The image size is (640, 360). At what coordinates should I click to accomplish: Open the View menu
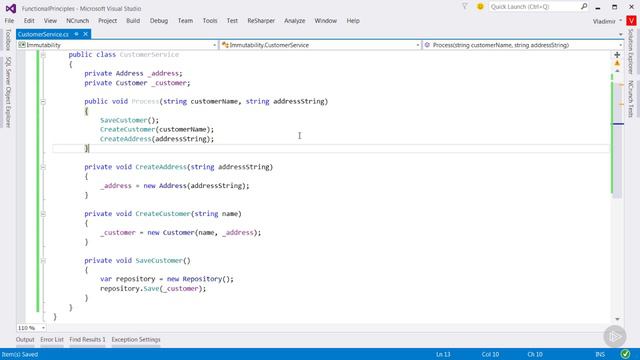point(50,20)
